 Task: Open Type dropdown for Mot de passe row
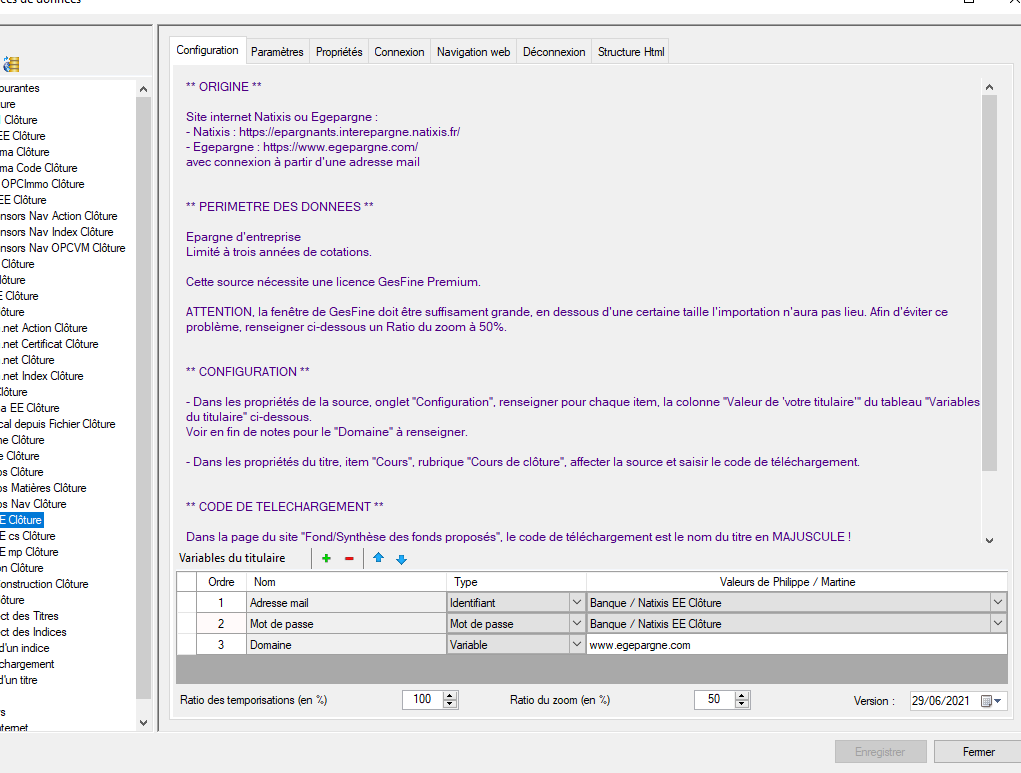(575, 624)
